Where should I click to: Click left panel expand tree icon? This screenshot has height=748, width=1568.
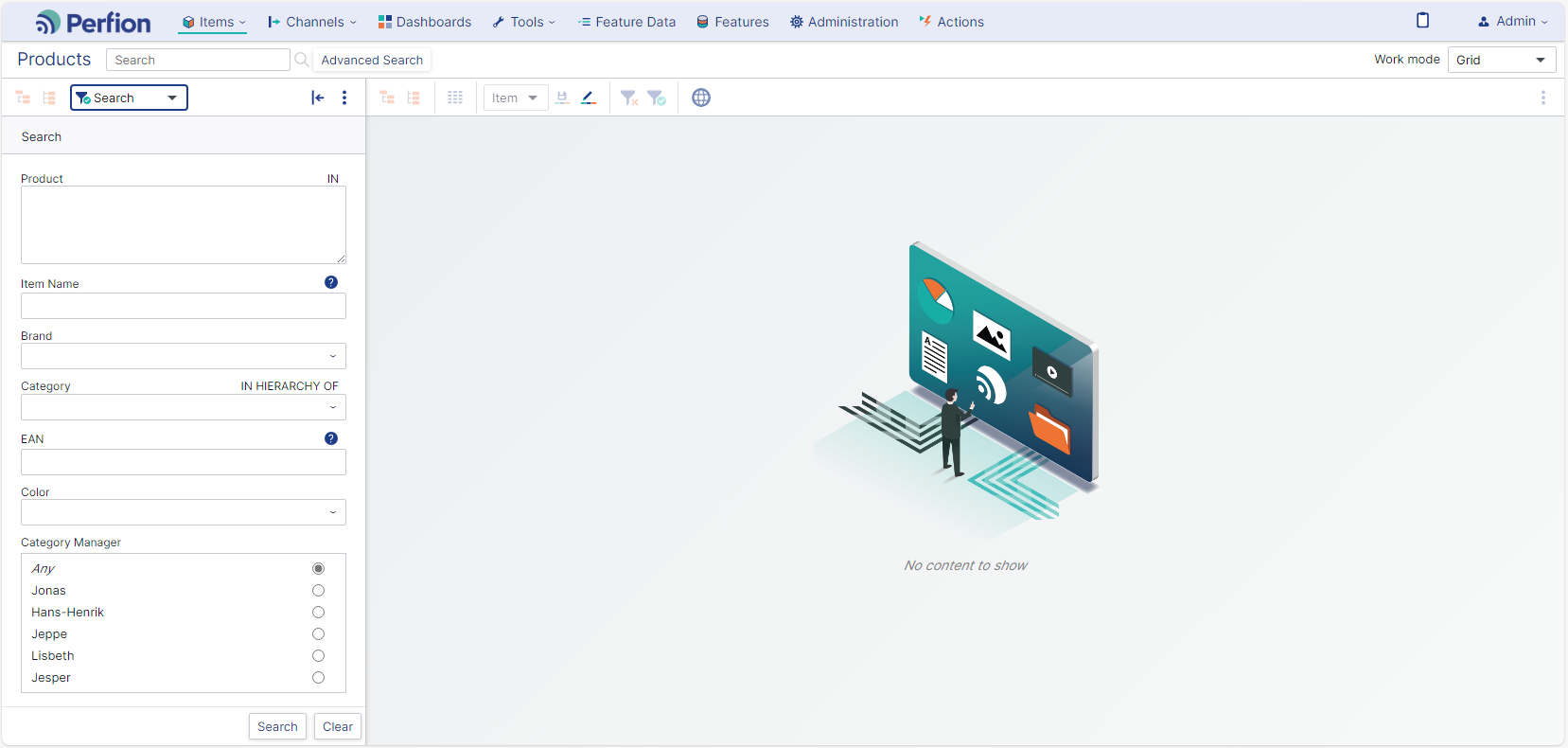[24, 98]
